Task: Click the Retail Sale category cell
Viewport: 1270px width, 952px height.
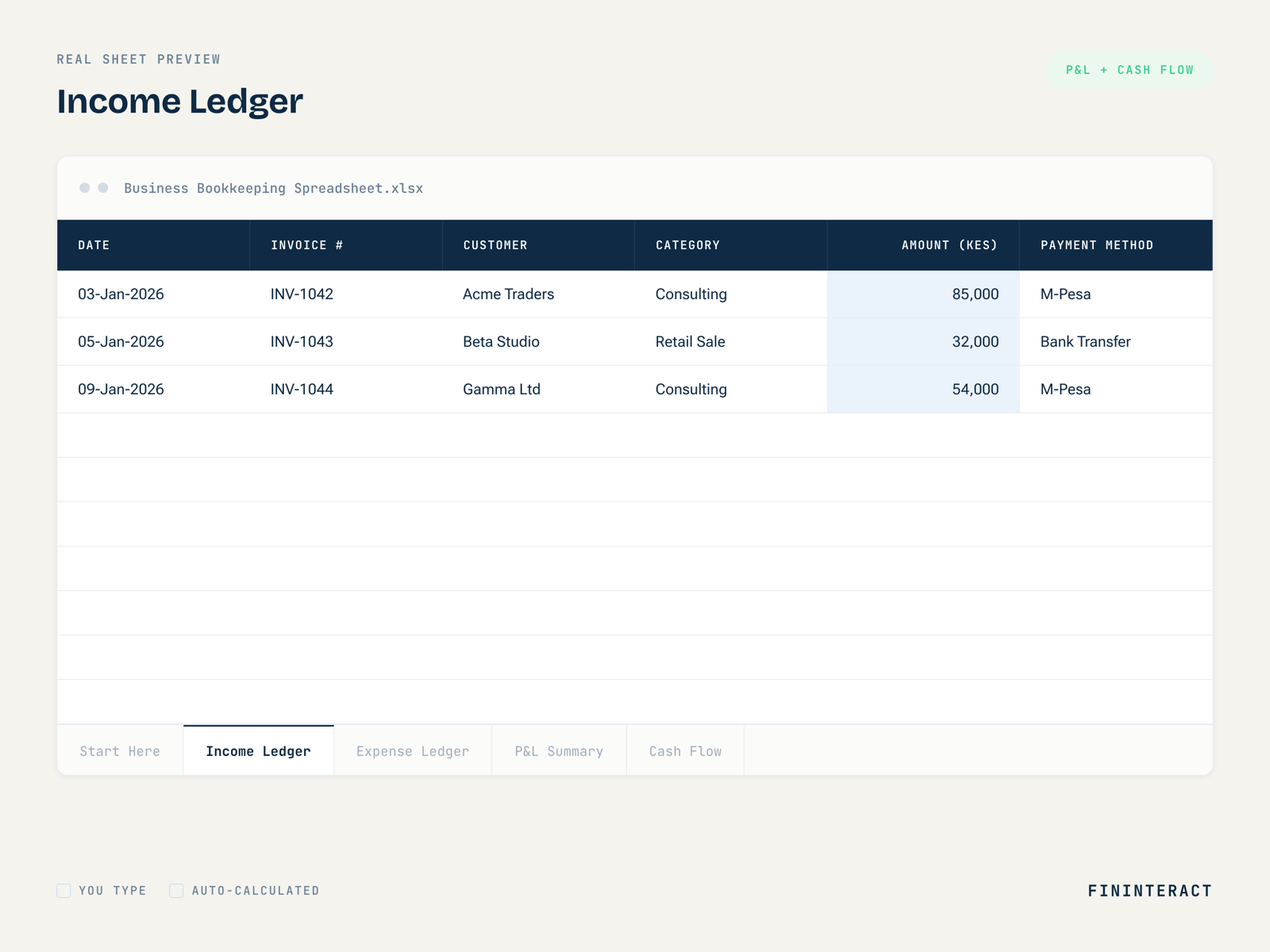Action: coord(731,342)
